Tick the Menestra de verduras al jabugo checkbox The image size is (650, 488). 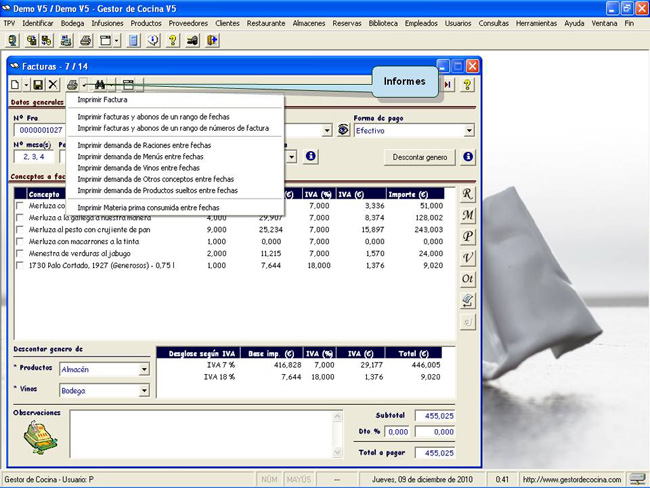click(x=20, y=254)
